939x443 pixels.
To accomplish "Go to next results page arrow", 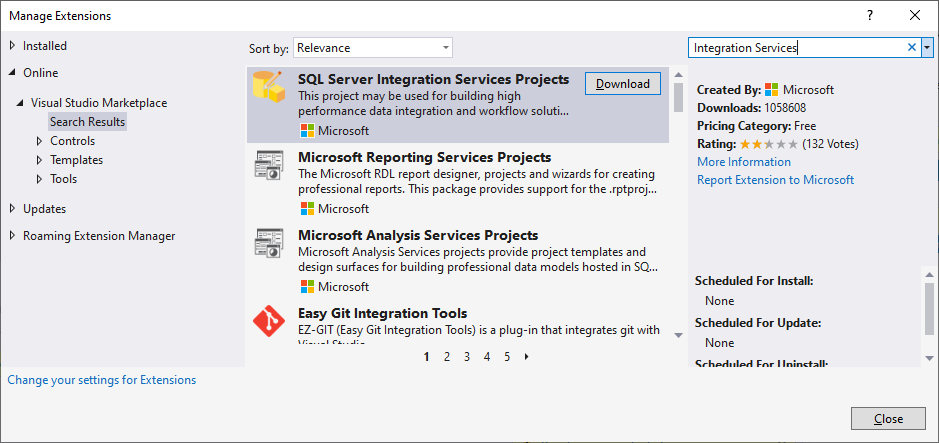I will pyautogui.click(x=527, y=356).
